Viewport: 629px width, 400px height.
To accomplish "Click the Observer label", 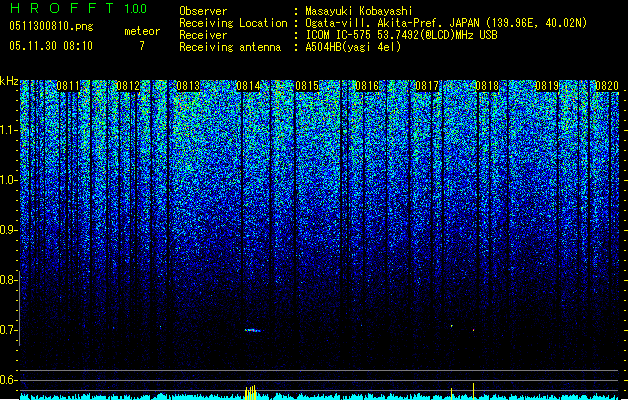I will (x=203, y=11).
